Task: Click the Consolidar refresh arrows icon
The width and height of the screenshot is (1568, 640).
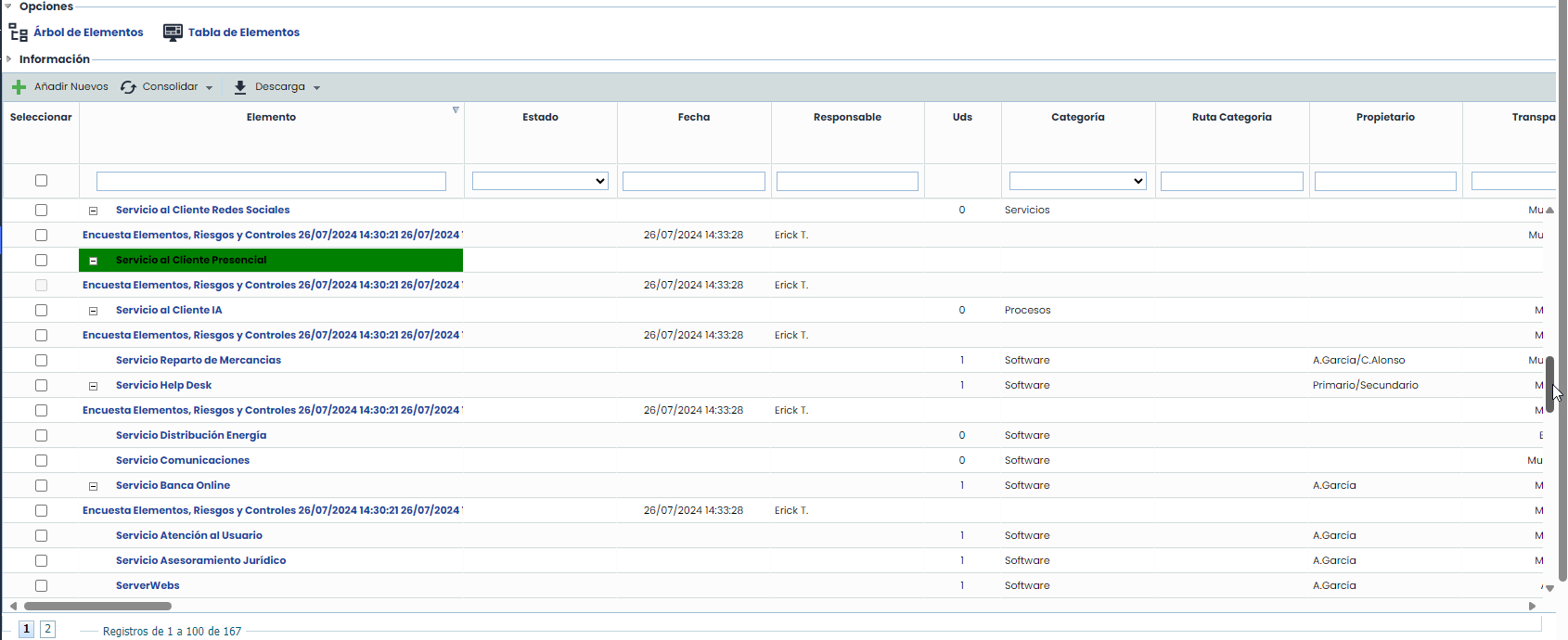Action: click(128, 87)
